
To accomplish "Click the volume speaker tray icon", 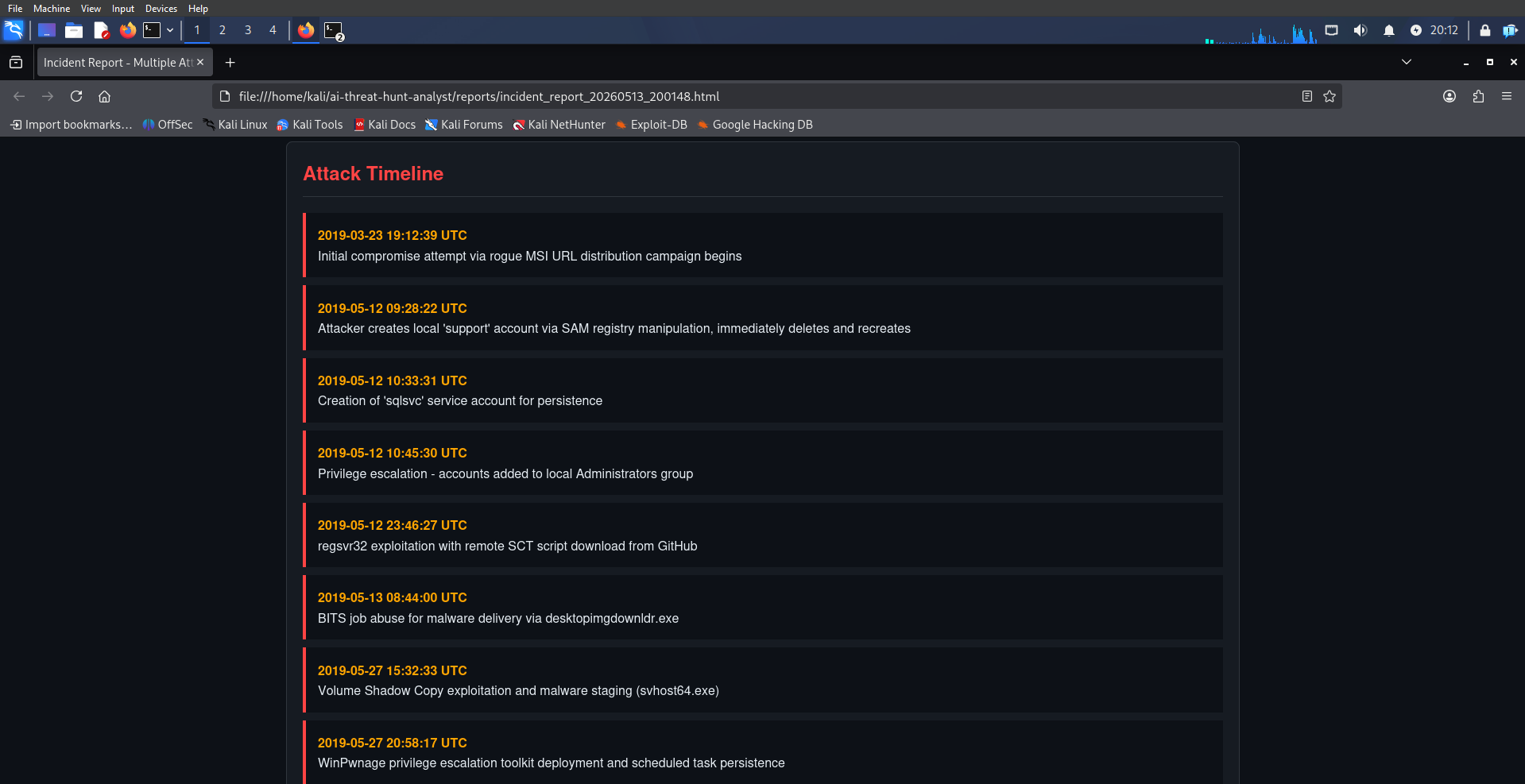I will click(1361, 30).
